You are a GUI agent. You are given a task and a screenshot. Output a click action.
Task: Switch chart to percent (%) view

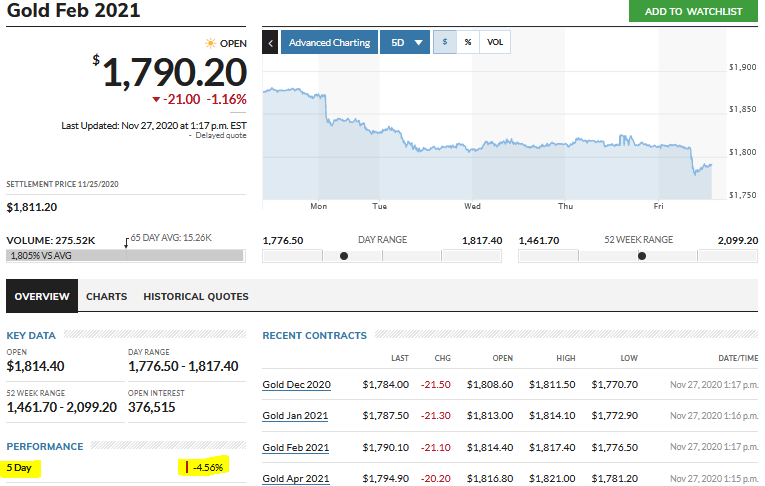click(x=468, y=42)
